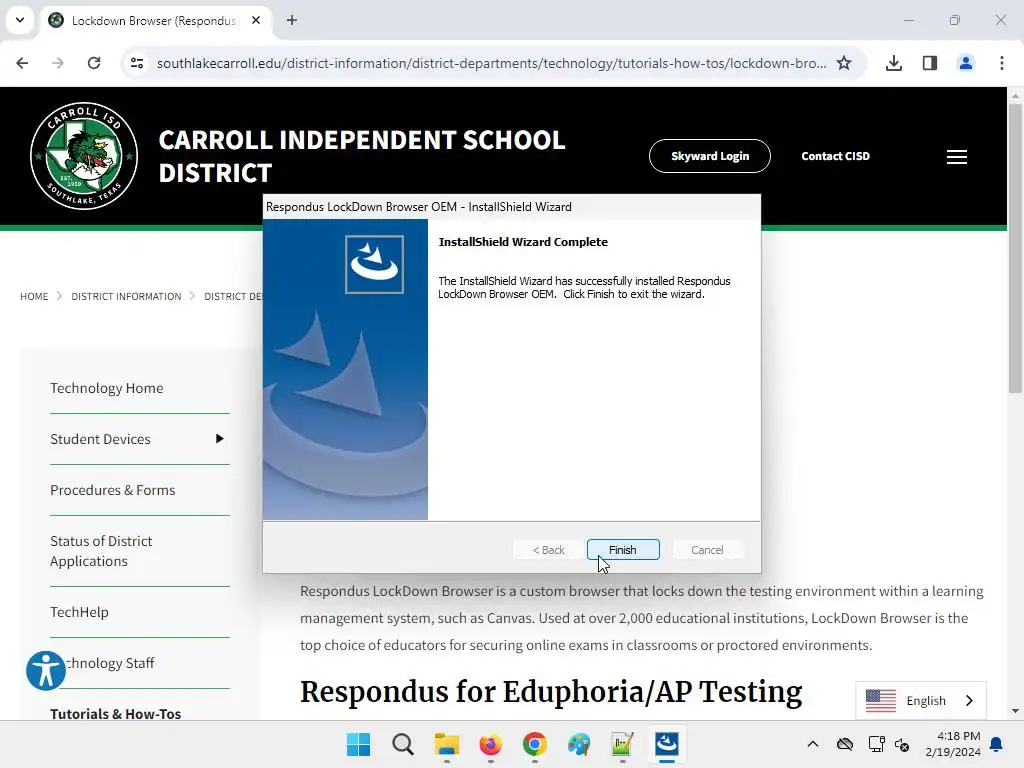
Task: Open notifications bell in taskbar
Action: coord(997,744)
